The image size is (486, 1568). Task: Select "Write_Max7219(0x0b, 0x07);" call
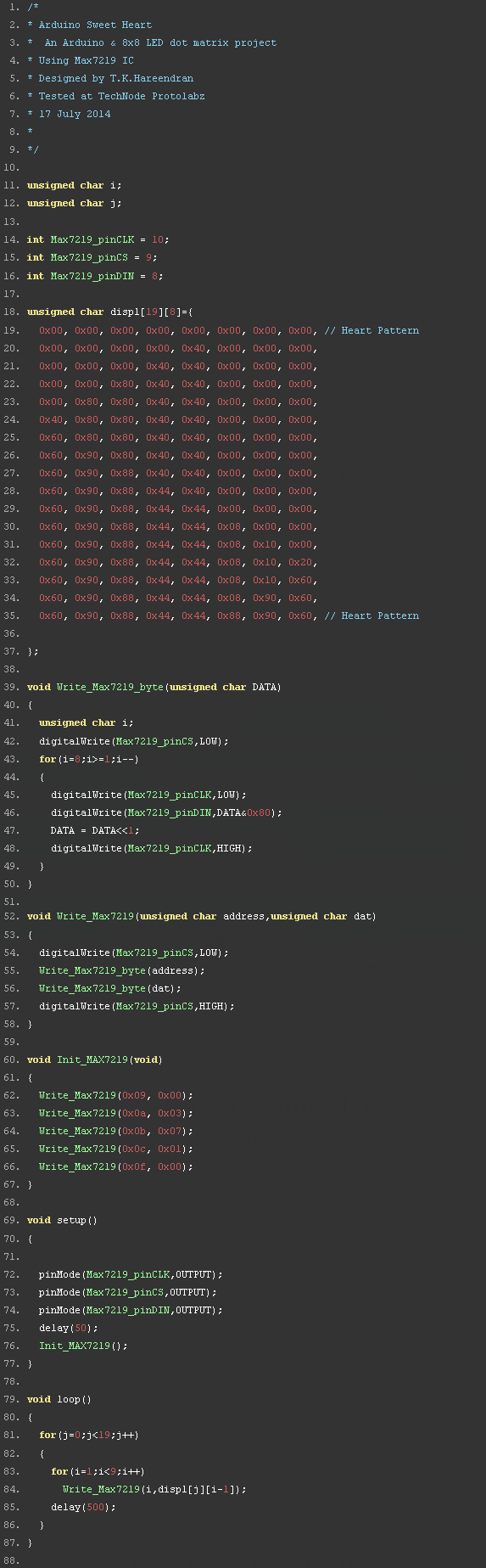pos(116,1131)
